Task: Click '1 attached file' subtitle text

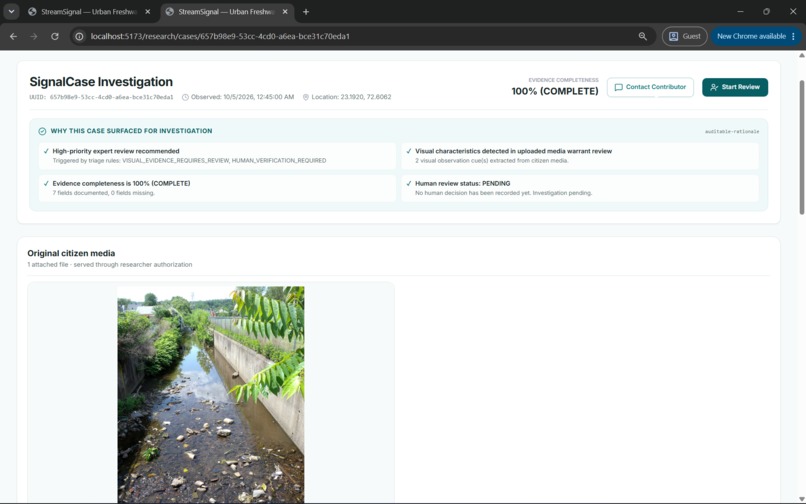Action: pos(109,265)
